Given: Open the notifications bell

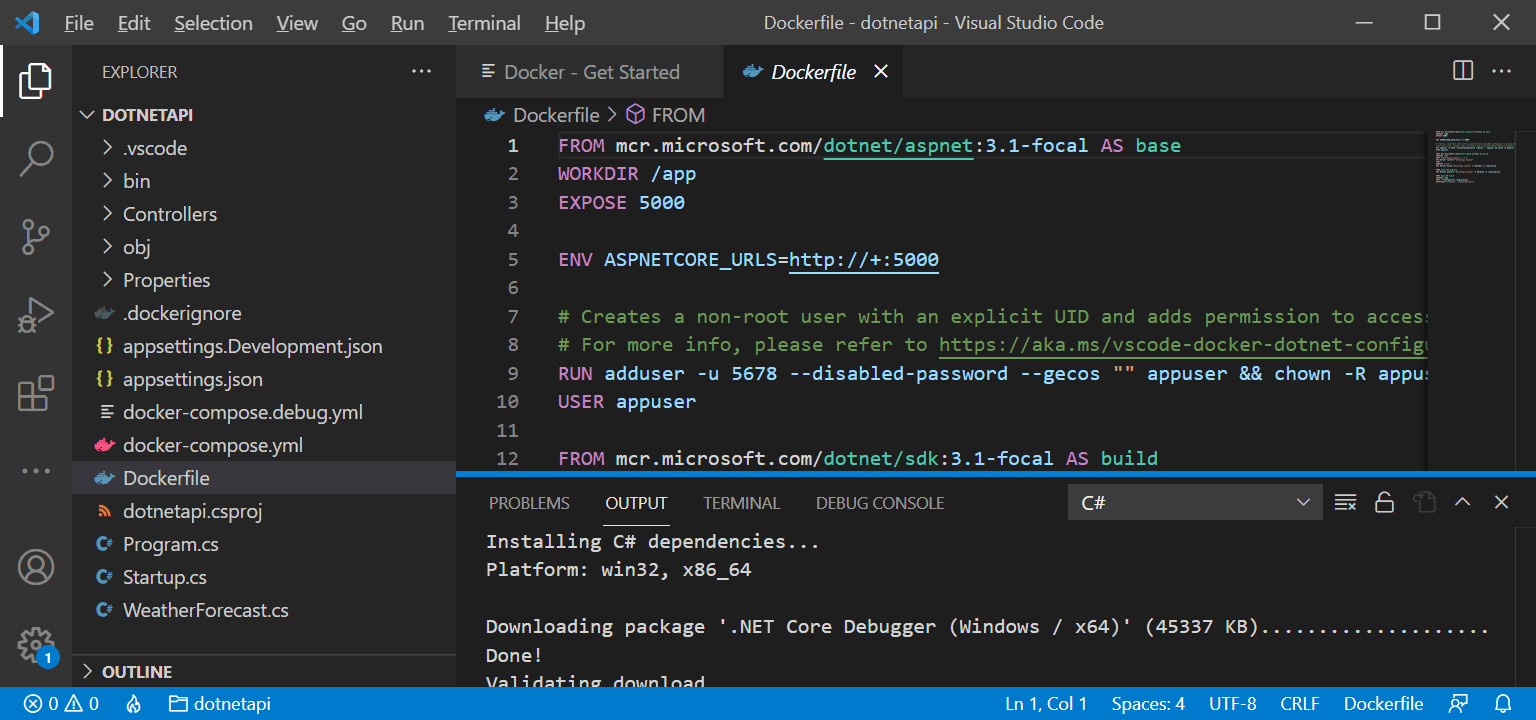Looking at the screenshot, I should 1503,704.
